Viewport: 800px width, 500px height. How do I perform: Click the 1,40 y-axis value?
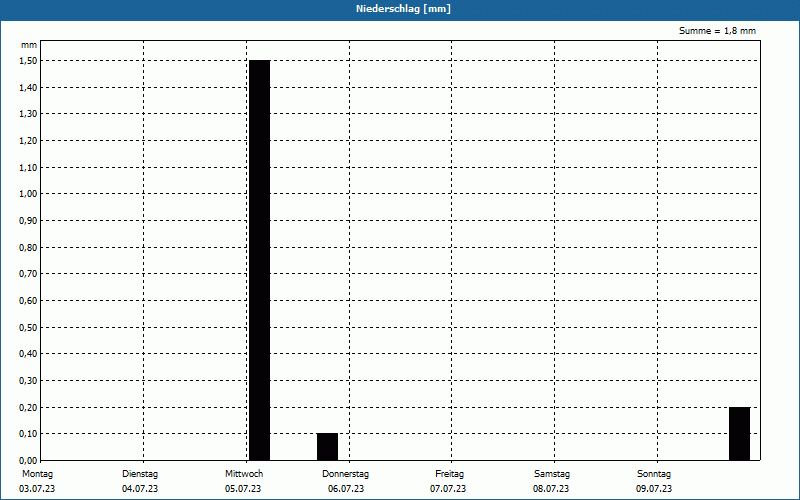coord(28,88)
